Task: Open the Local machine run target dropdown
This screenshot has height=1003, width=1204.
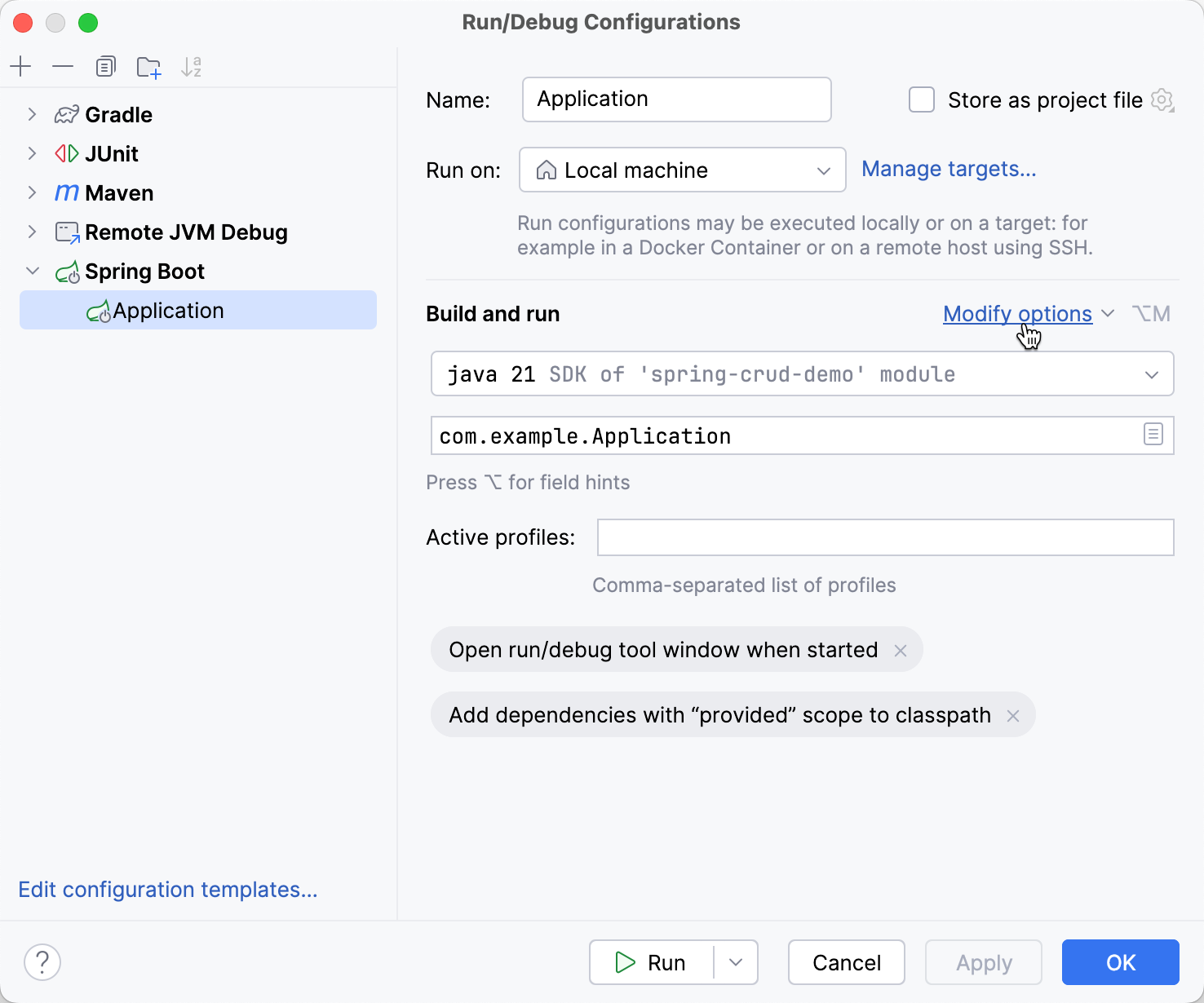Action: point(822,170)
